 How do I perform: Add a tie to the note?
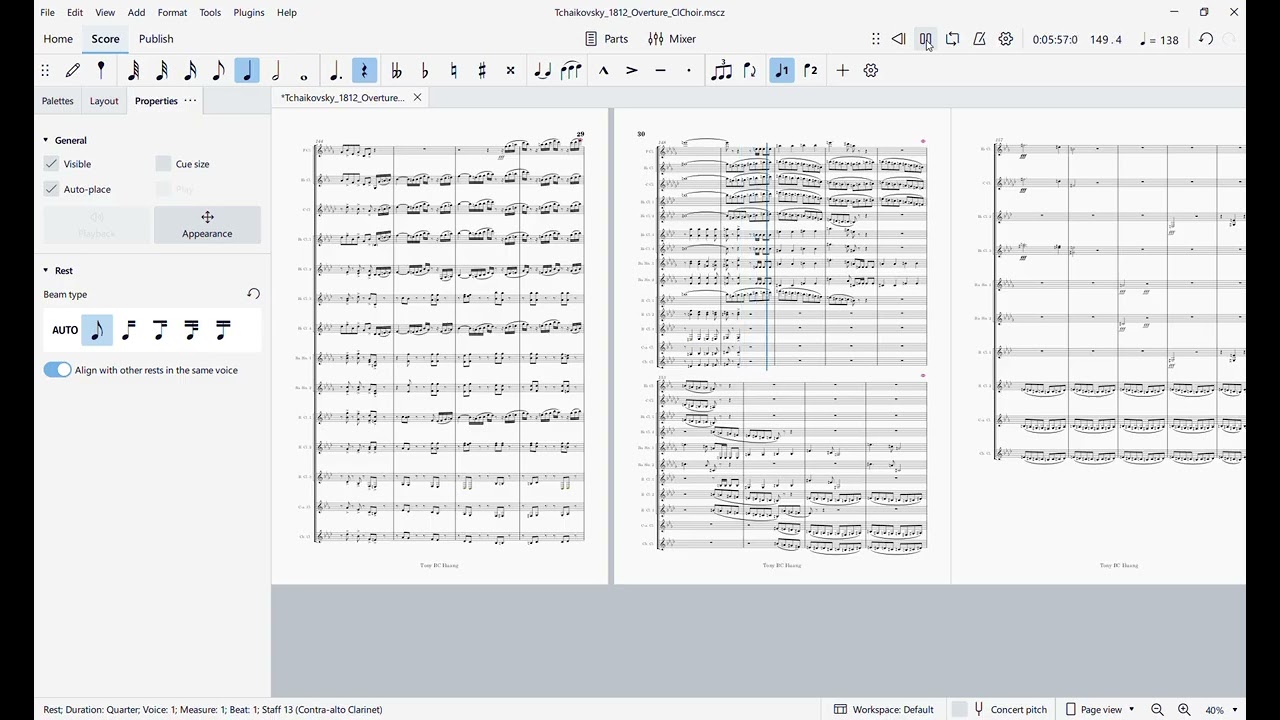pos(543,71)
